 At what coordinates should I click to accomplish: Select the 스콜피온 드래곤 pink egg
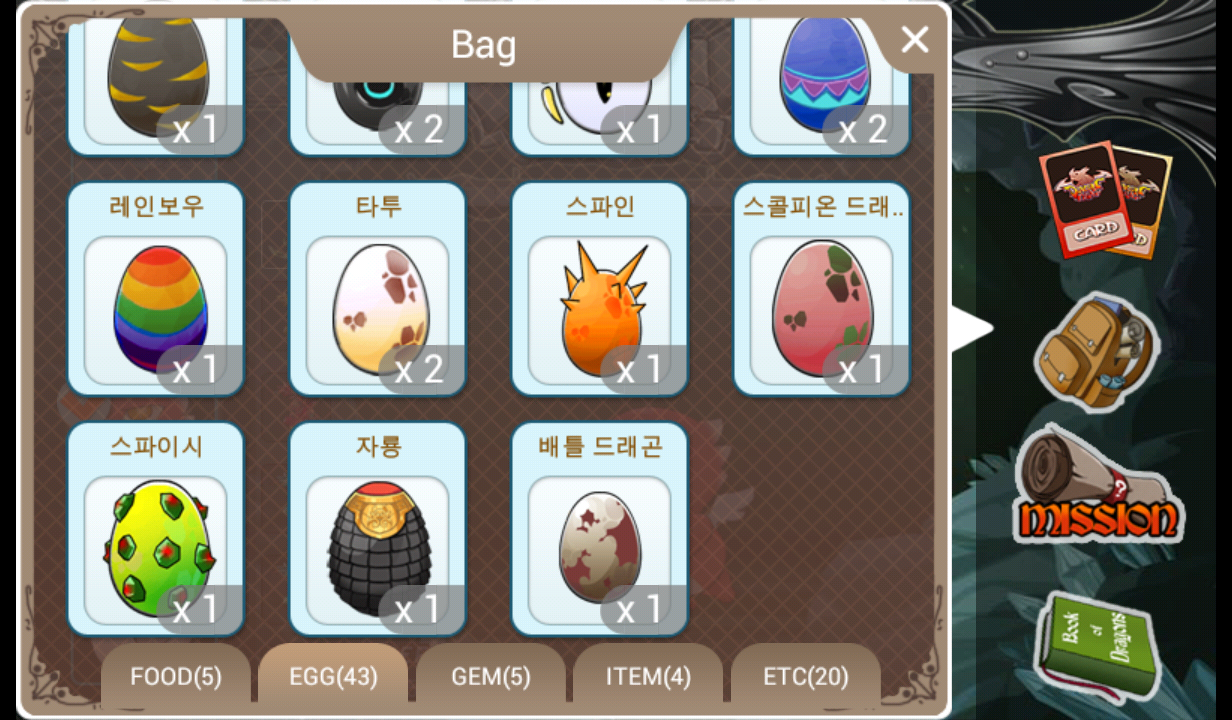click(x=822, y=290)
